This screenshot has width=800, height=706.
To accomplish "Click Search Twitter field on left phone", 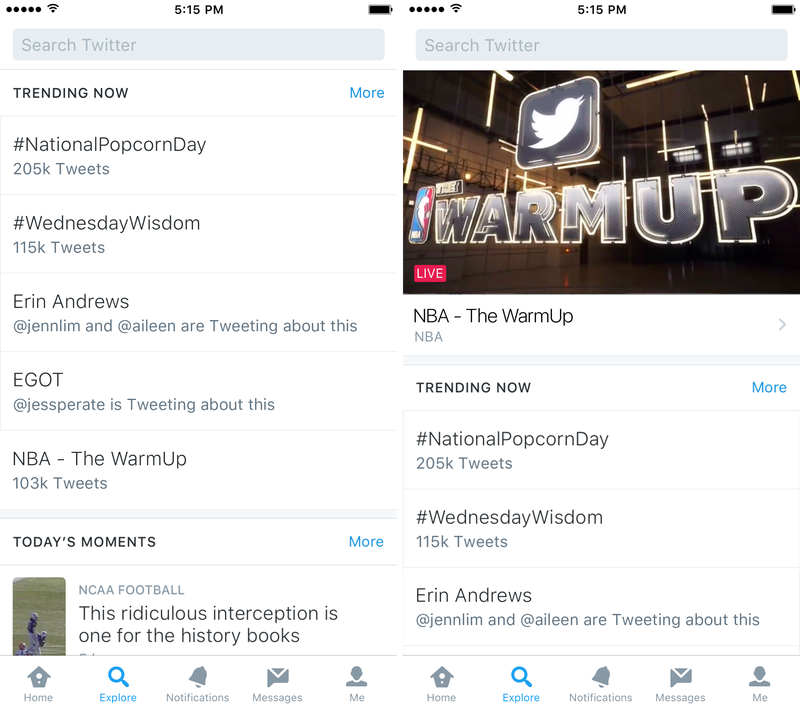I will (x=198, y=45).
